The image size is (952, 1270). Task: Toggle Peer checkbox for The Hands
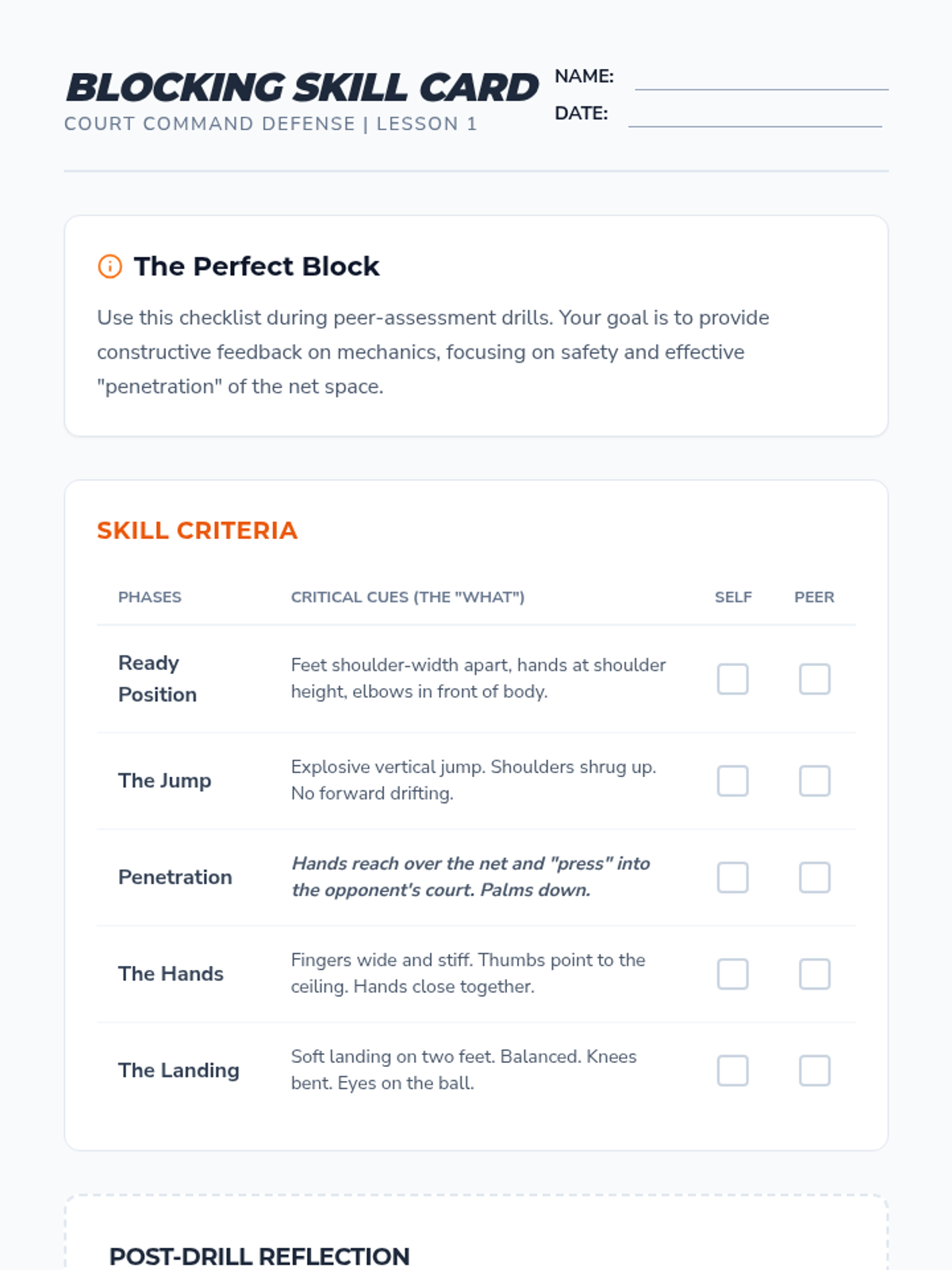click(x=814, y=974)
